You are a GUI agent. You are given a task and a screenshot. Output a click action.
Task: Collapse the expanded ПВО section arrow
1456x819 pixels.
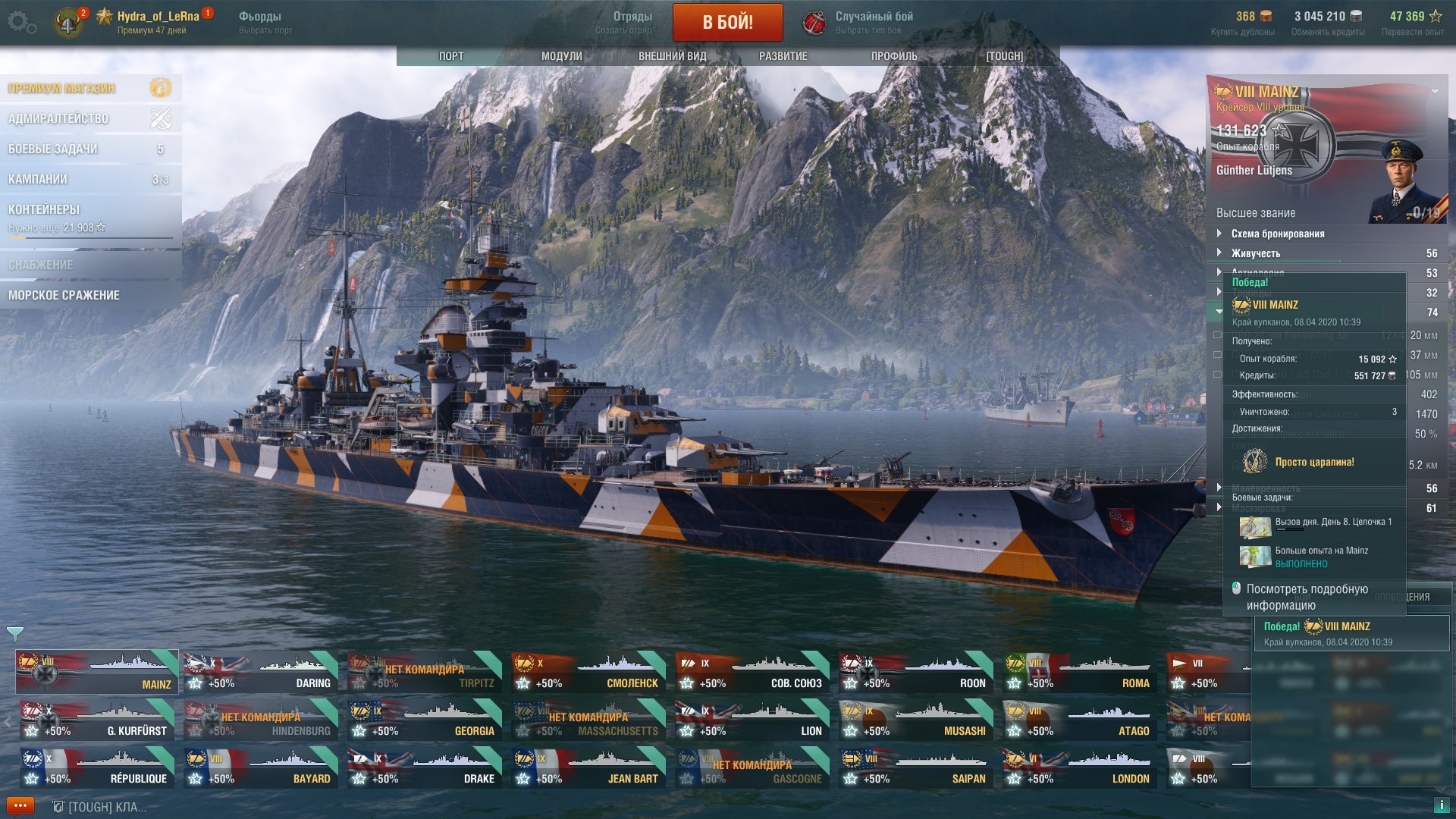pos(1219,312)
